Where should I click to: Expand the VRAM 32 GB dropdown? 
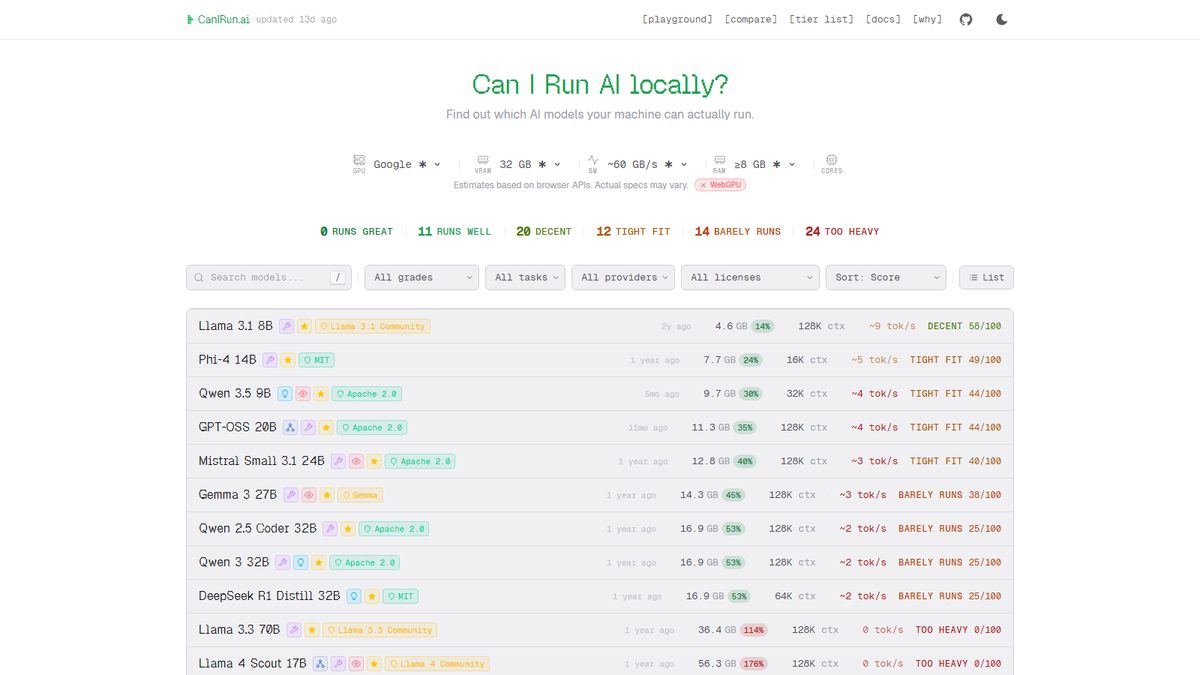(530, 164)
